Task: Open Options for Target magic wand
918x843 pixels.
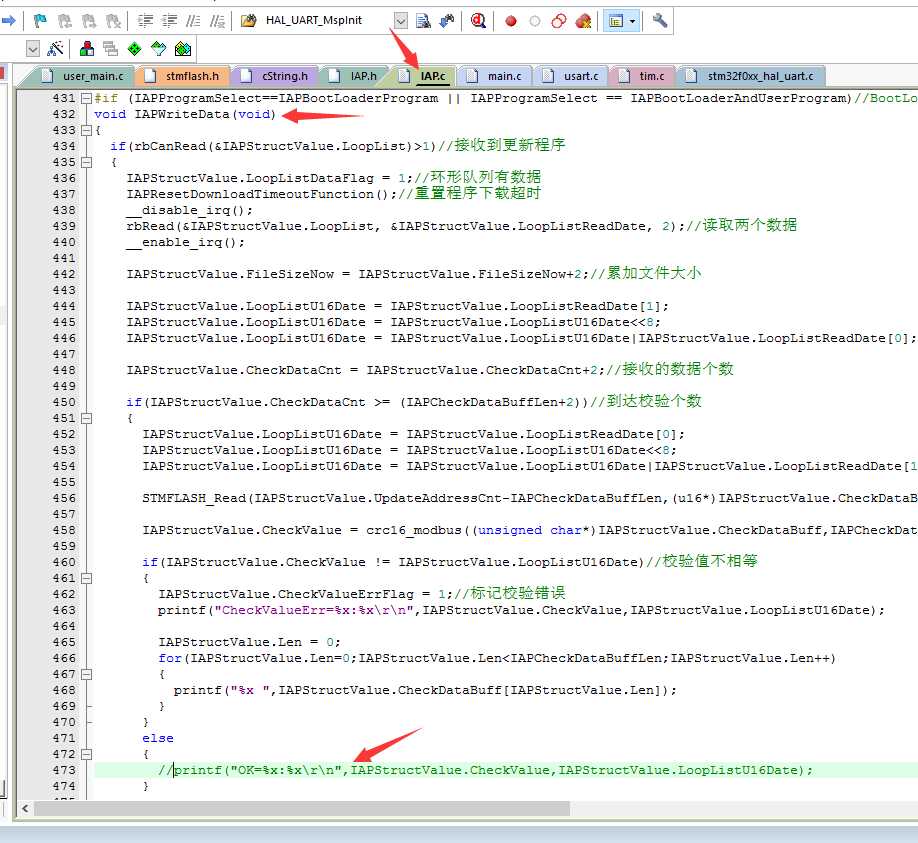Action: click(x=55, y=49)
